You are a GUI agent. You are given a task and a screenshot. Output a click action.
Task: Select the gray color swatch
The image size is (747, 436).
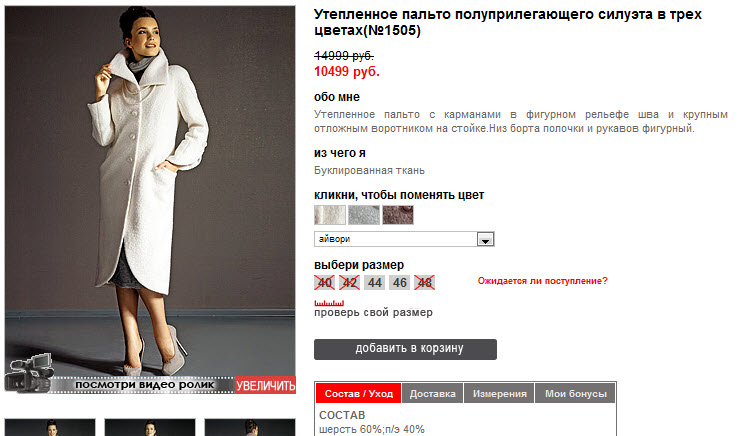(364, 215)
